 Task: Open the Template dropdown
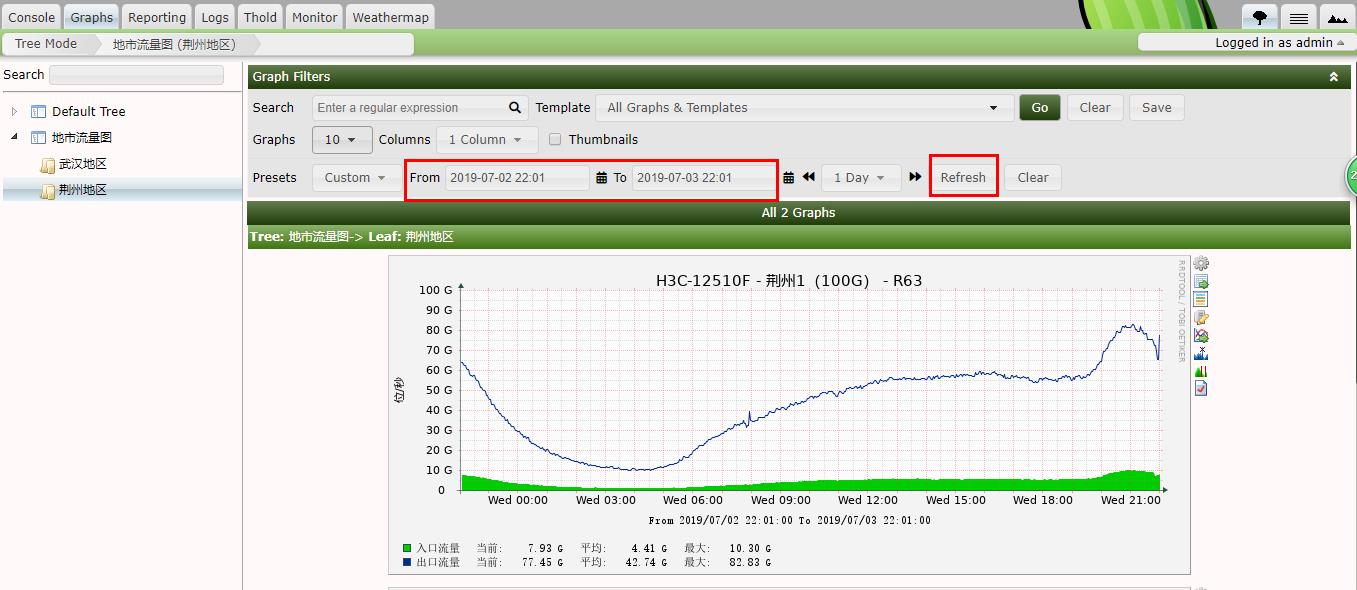click(804, 108)
